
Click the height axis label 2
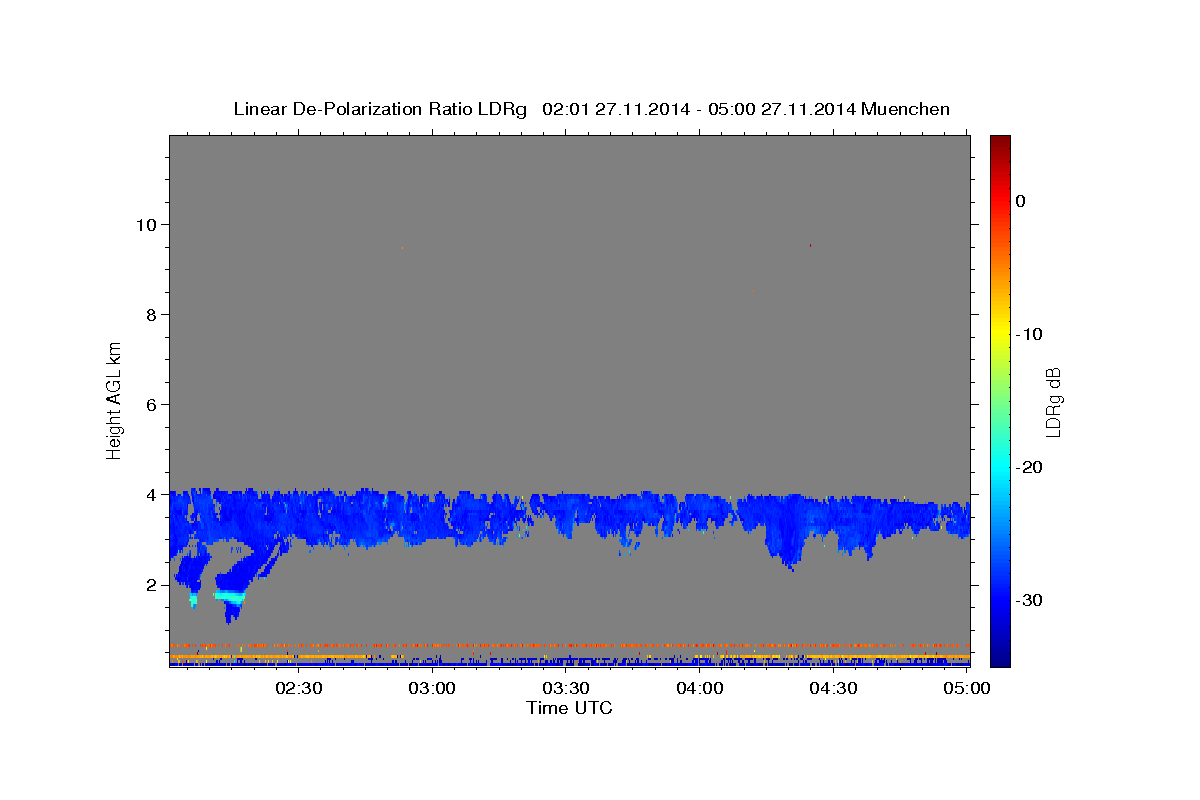click(x=152, y=584)
